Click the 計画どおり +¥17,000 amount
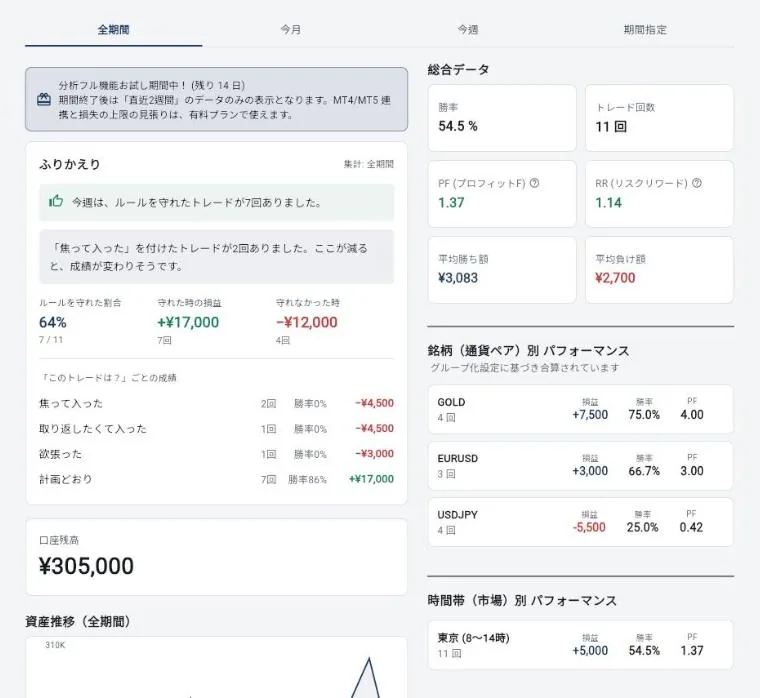 tap(371, 479)
